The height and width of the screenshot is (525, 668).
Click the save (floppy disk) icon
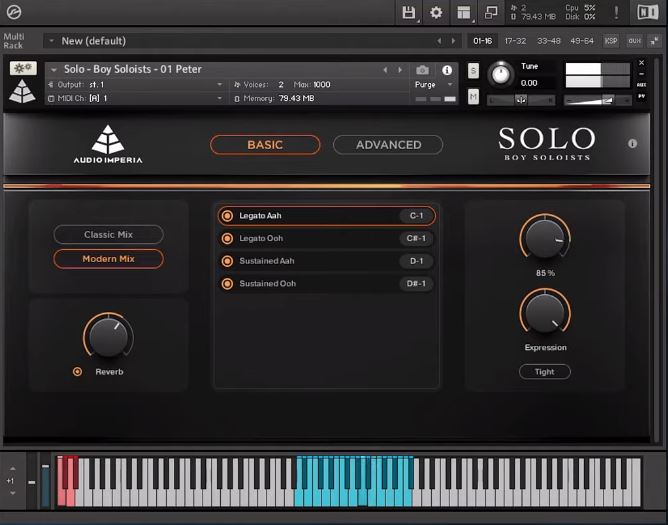pyautogui.click(x=408, y=12)
